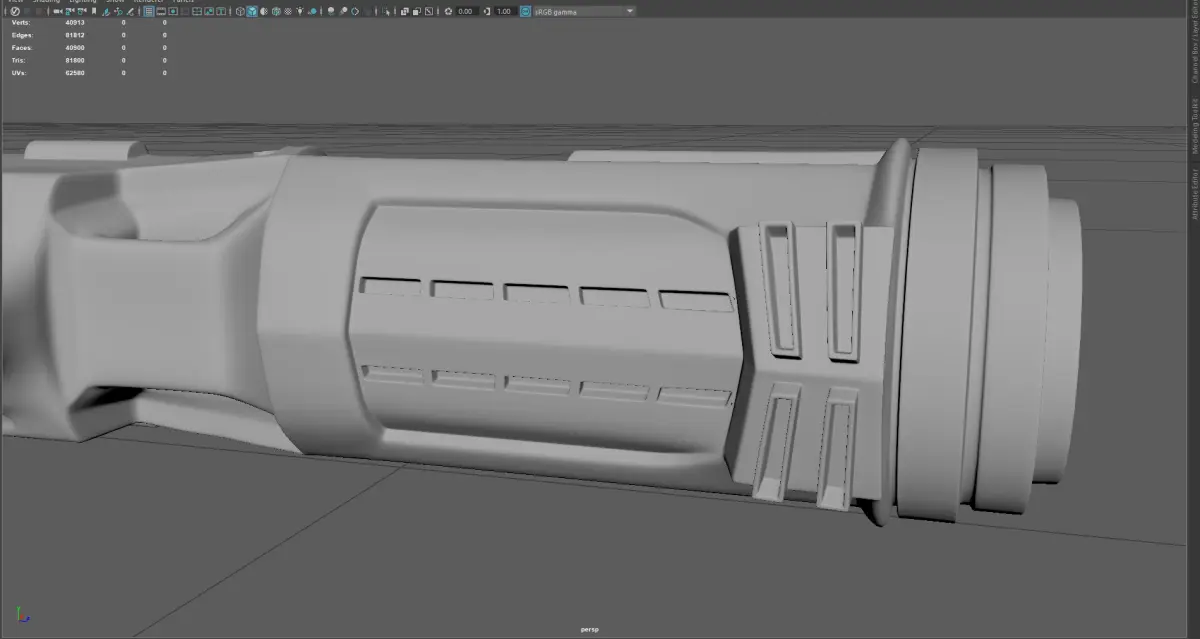This screenshot has height=639, width=1200.
Task: Click the edge count 81812
Action: [x=75, y=35]
